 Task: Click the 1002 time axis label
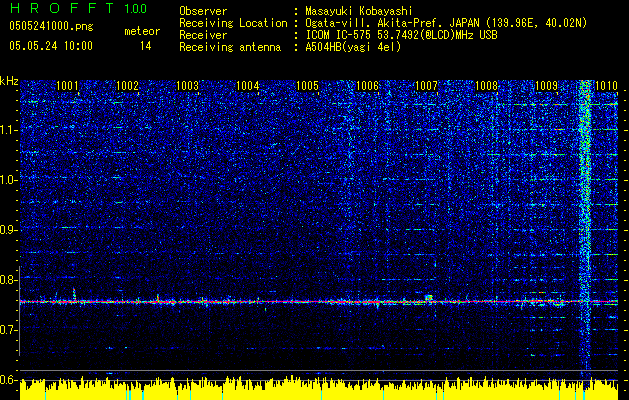127,85
